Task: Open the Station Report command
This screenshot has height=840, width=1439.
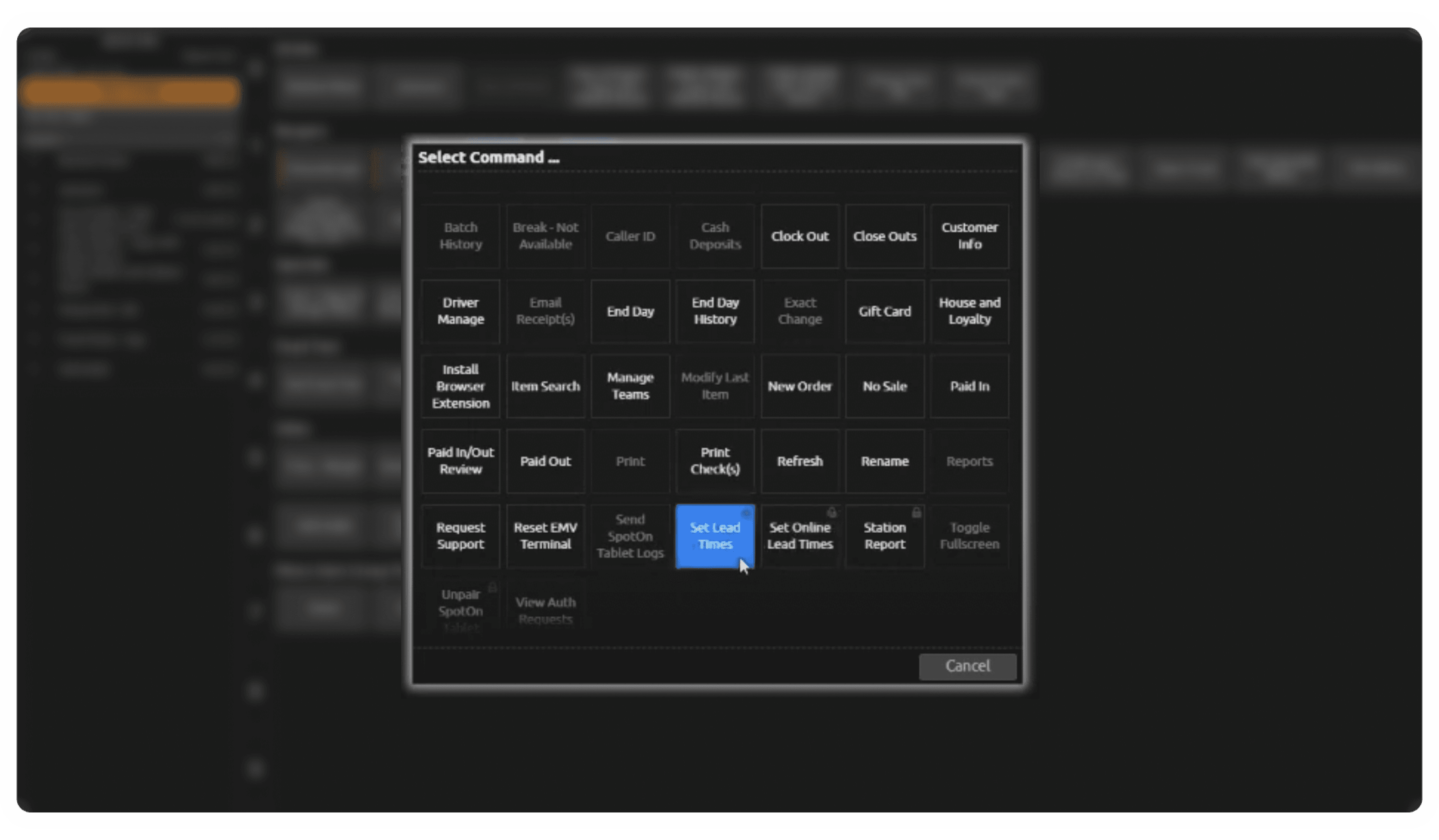Action: coord(884,536)
